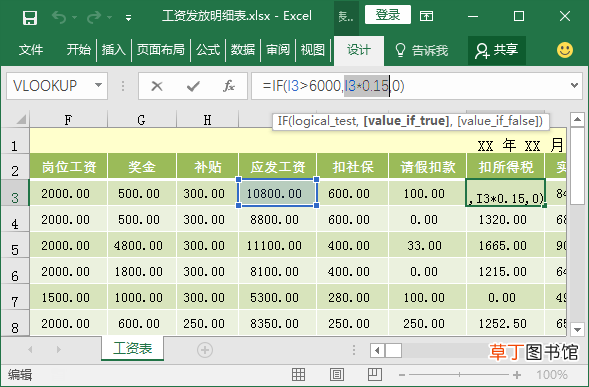Click the vertical scrollbar down arrow
Image resolution: width=589 pixels, height=387 pixels.
coord(577,330)
